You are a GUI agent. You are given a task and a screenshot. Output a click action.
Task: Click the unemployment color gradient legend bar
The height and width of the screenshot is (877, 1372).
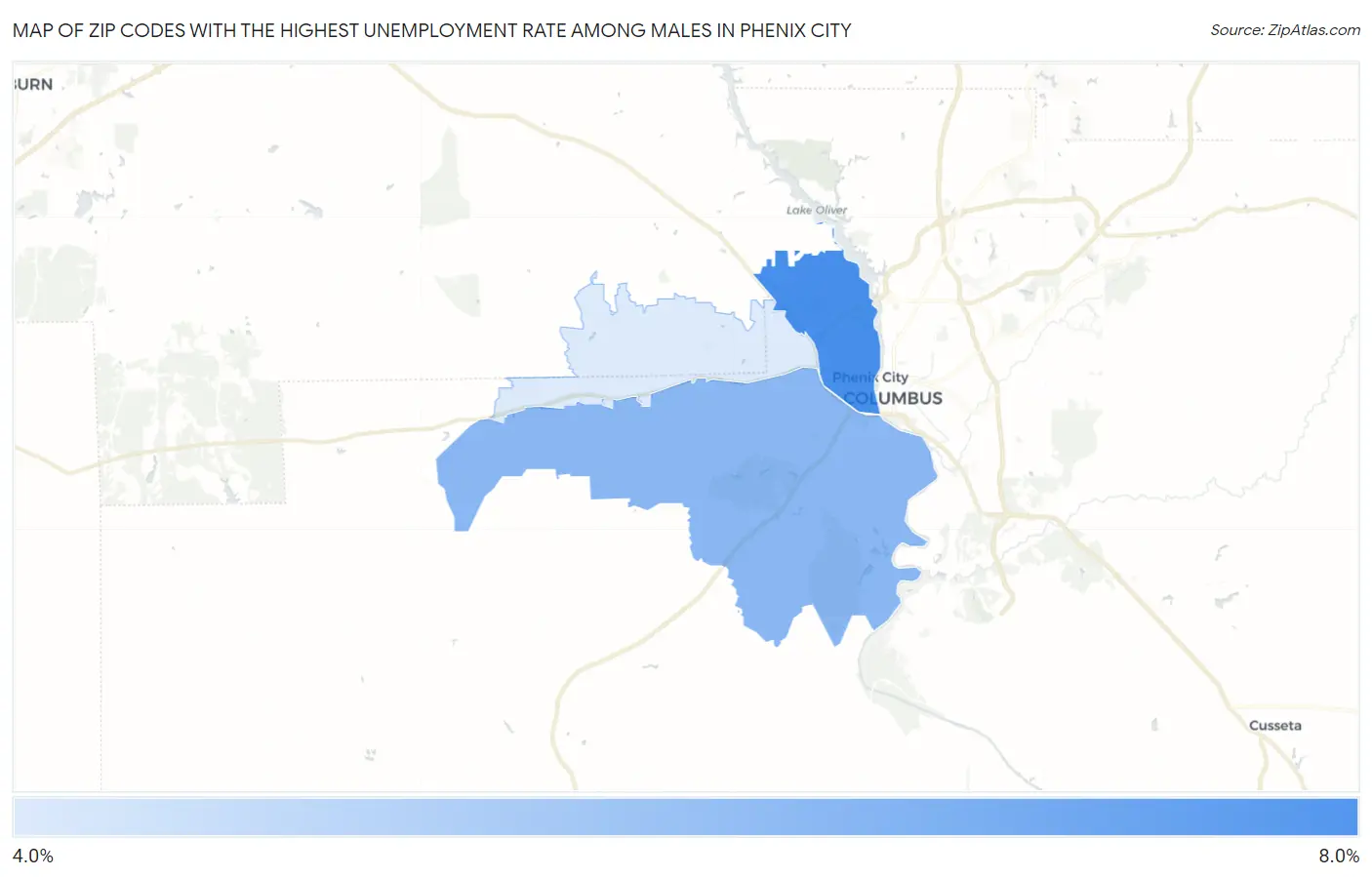pyautogui.click(x=685, y=817)
